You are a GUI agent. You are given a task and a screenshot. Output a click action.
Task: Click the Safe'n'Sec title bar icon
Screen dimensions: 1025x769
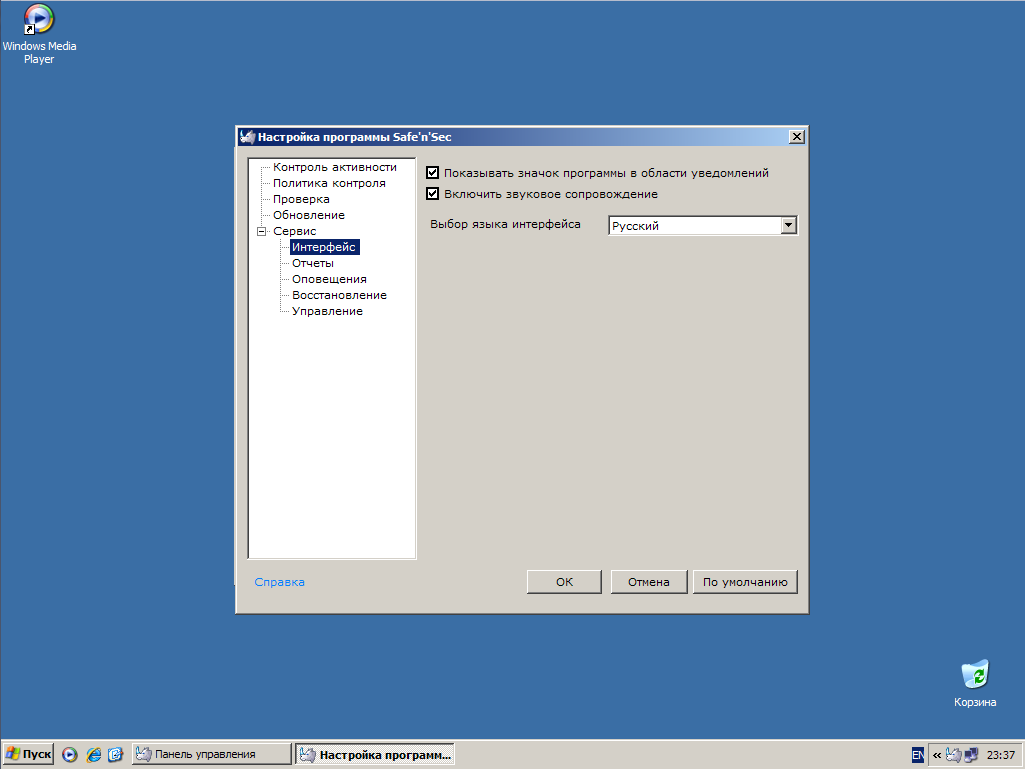(x=247, y=137)
